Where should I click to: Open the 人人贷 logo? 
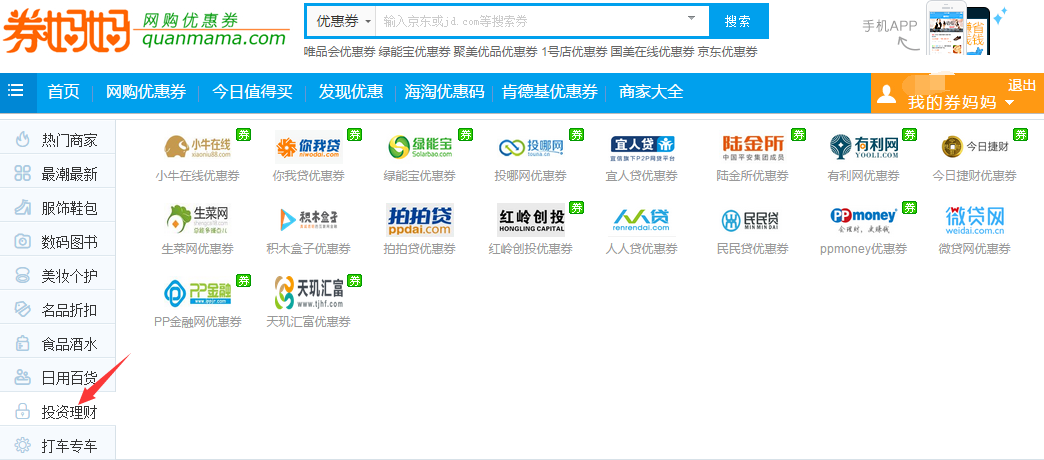pos(643,220)
